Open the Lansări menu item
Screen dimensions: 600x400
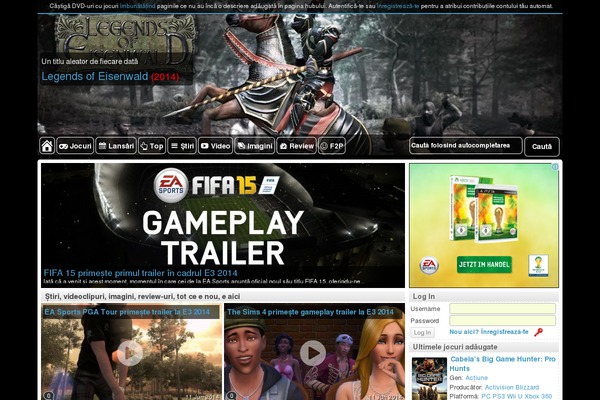[x=116, y=146]
